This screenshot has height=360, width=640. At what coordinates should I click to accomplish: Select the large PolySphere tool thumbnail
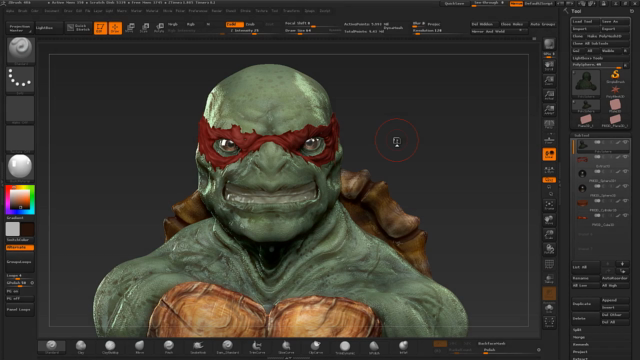pos(586,83)
